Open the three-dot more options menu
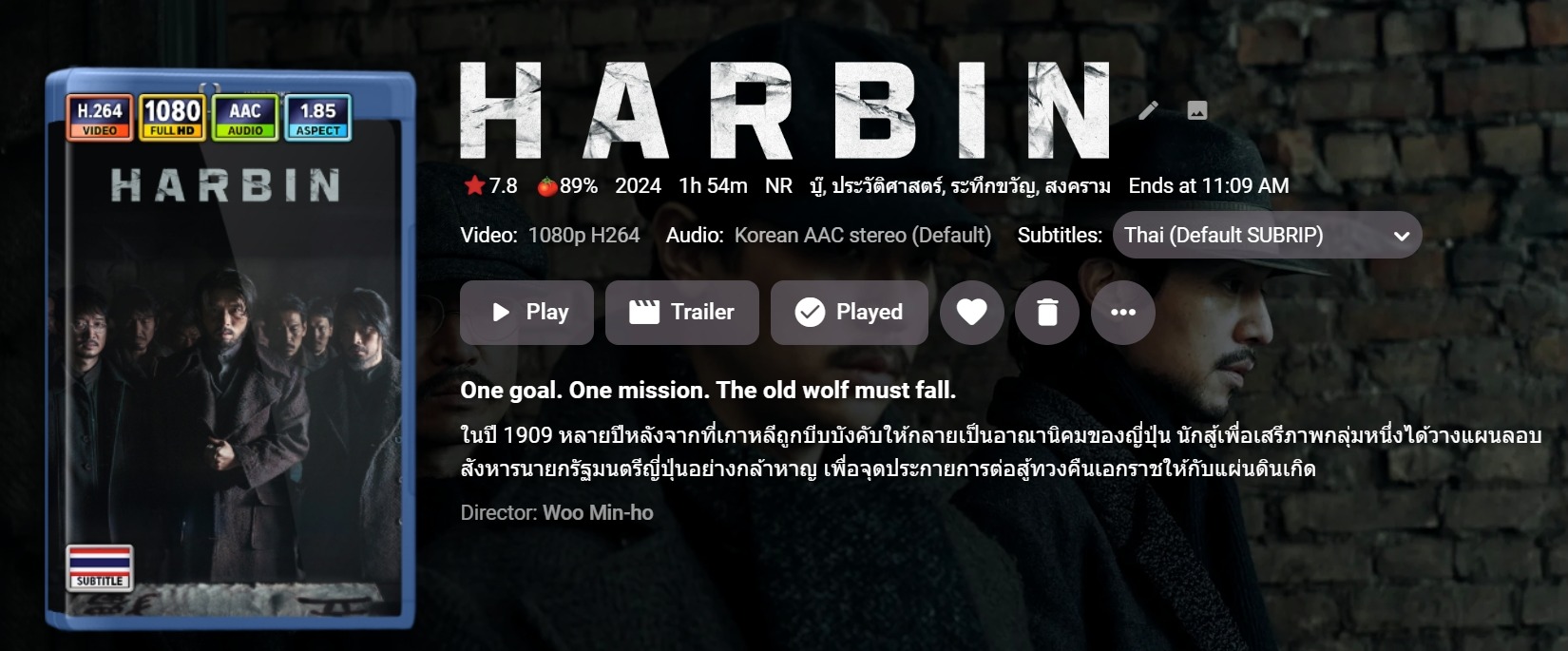Viewport: 1568px width, 651px height. click(x=1123, y=312)
